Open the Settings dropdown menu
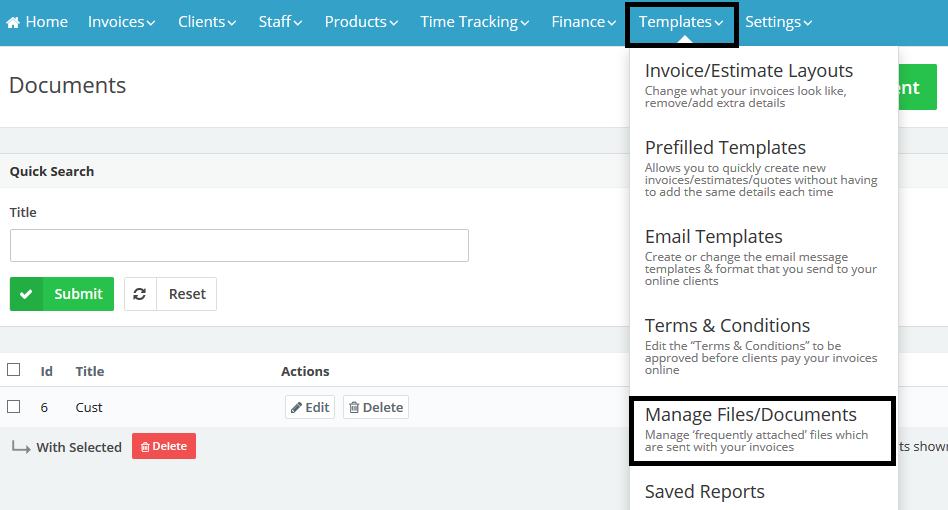 [778, 22]
